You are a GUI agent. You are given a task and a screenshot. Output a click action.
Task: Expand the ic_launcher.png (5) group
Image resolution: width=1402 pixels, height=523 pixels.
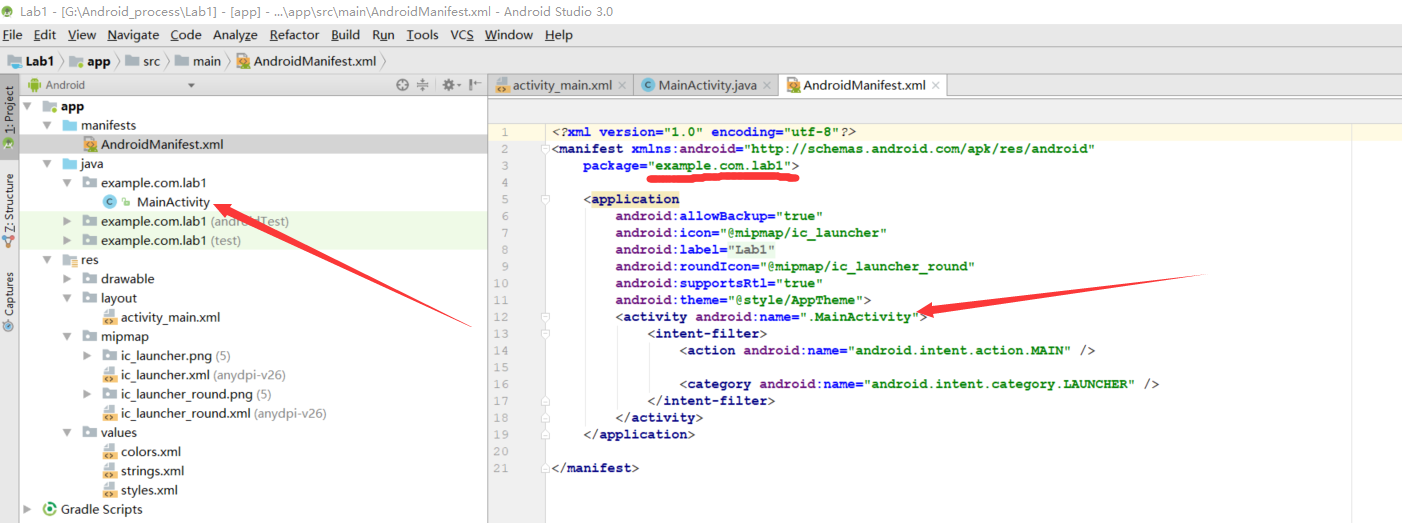click(87, 356)
